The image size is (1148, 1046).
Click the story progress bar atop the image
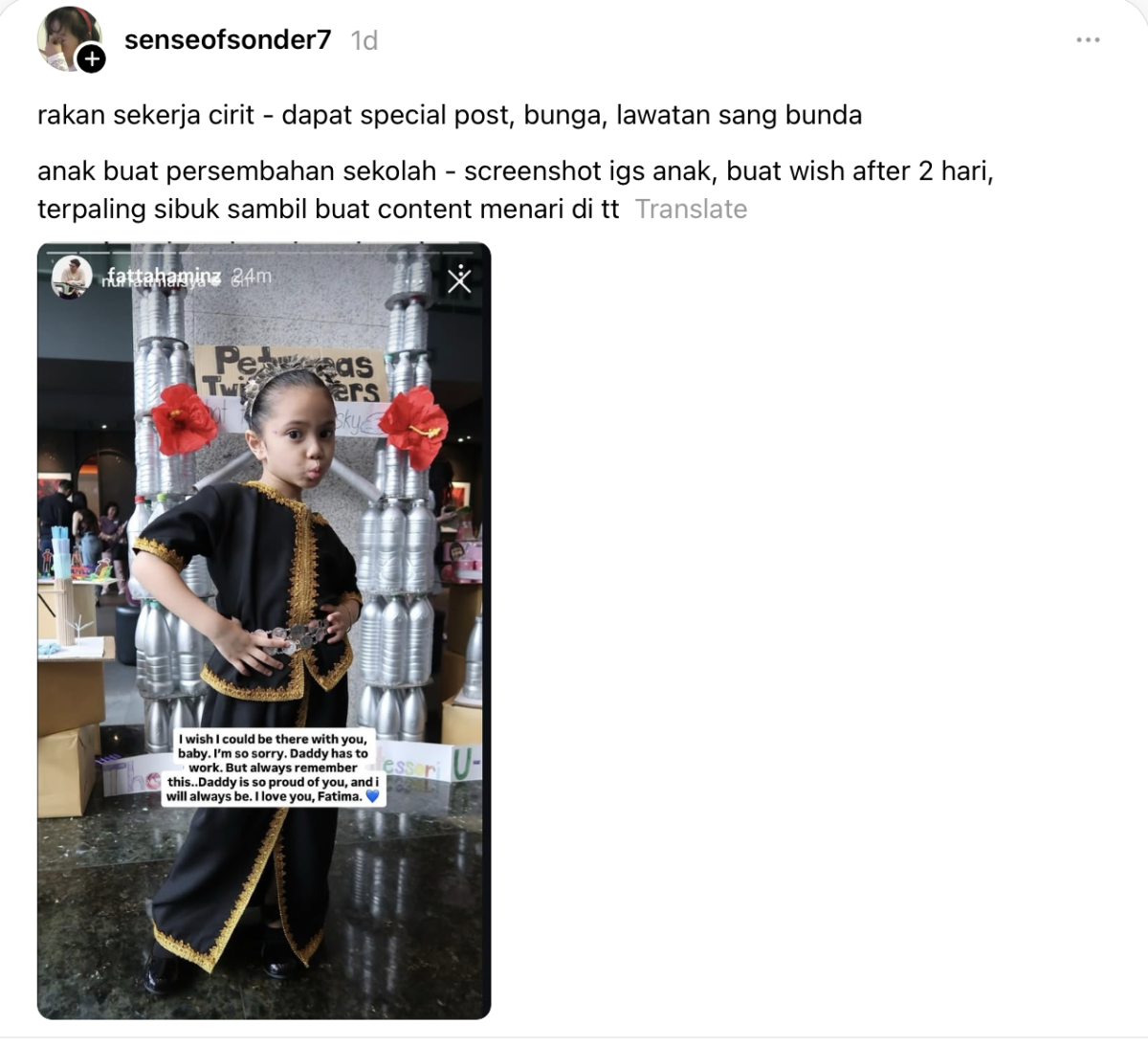pos(264,250)
